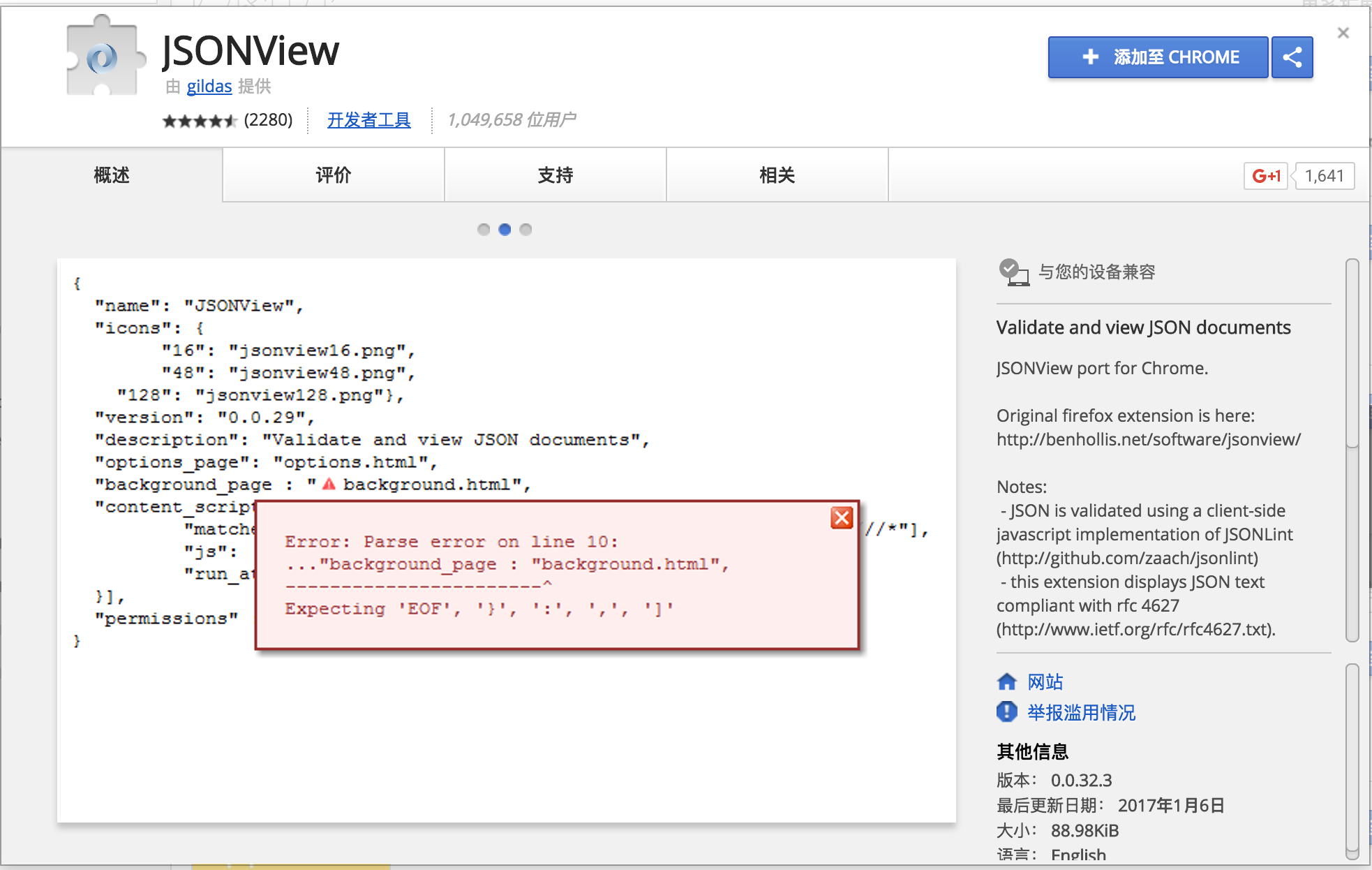Click the red X on the error popup
The width and height of the screenshot is (1372, 870).
(842, 518)
